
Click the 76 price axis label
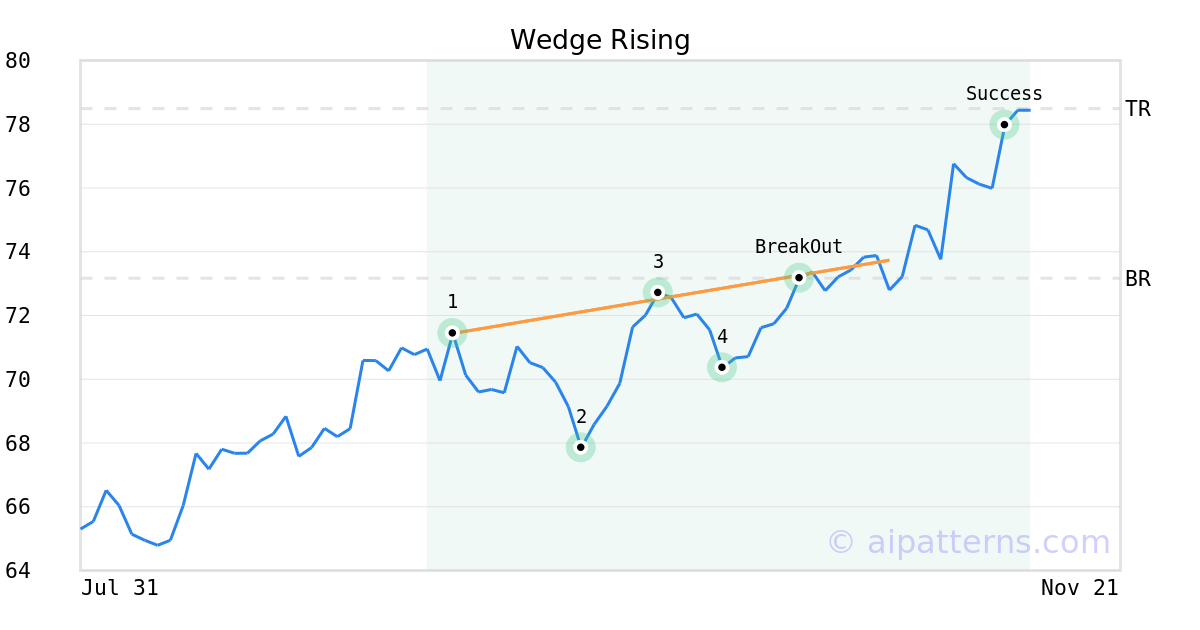[18, 189]
